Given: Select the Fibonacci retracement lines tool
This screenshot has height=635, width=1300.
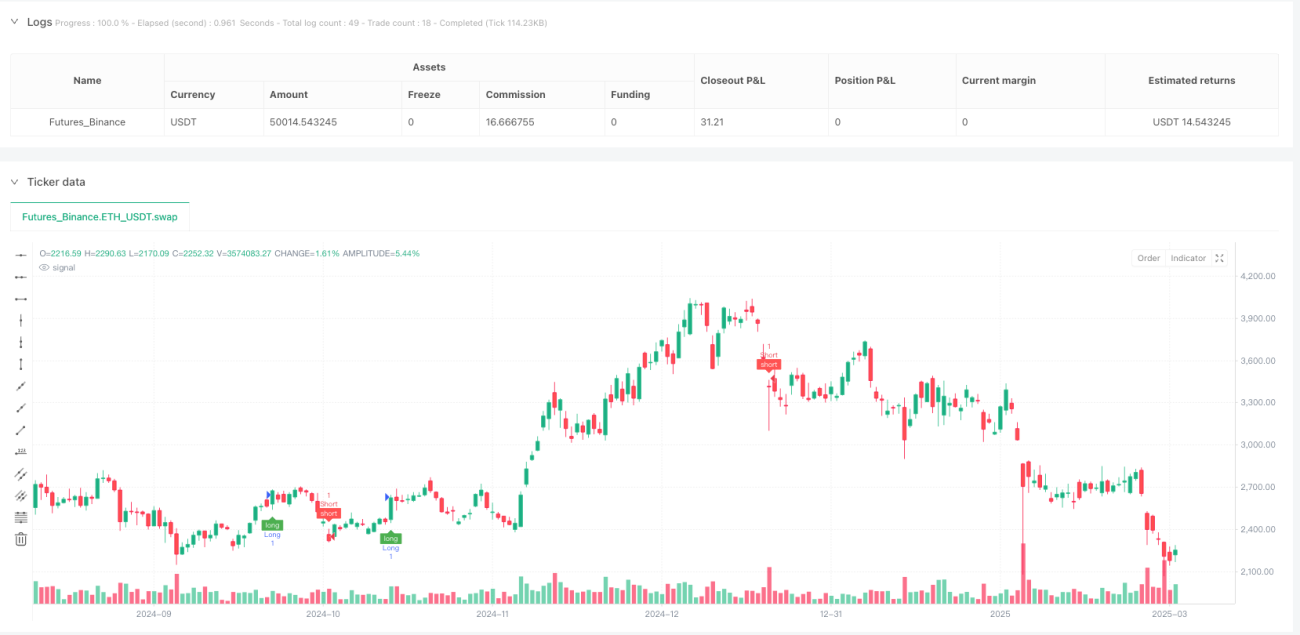Looking at the screenshot, I should [21, 517].
